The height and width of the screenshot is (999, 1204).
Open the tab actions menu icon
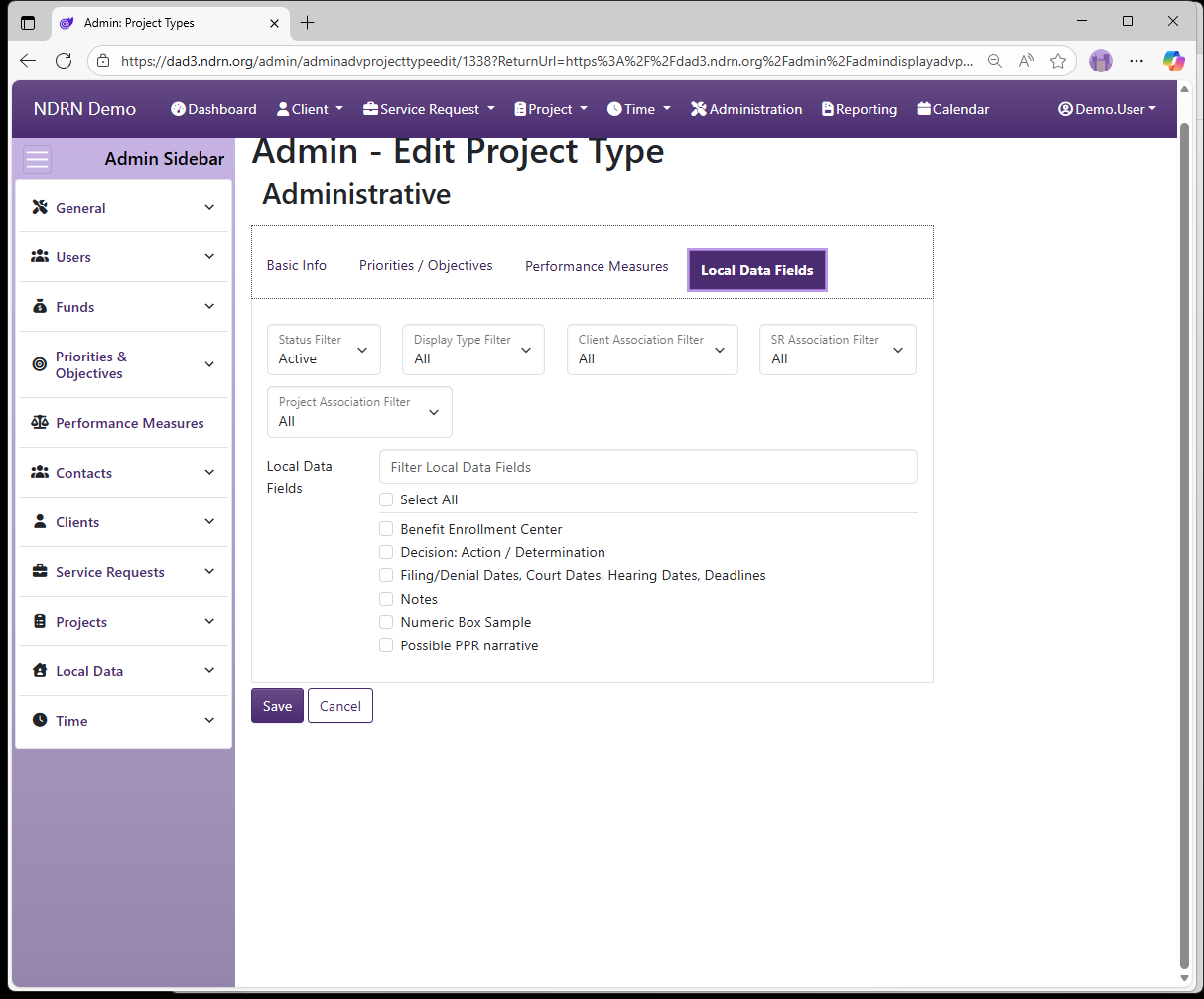coord(28,22)
